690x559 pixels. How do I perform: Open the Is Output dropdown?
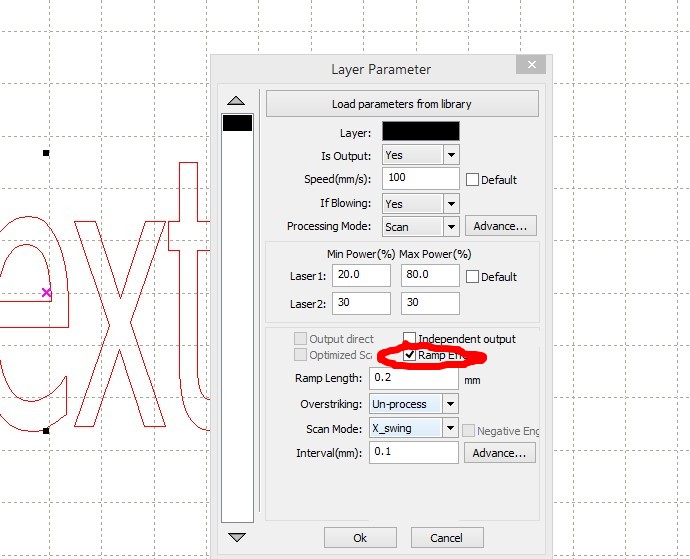(x=451, y=155)
